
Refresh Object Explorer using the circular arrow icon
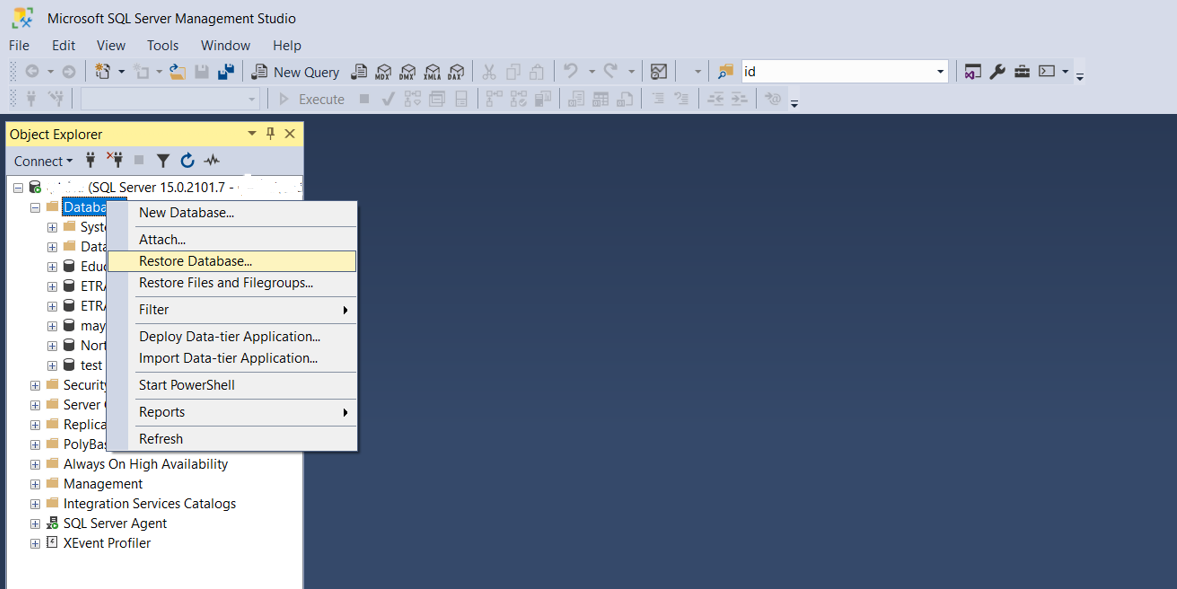187,160
